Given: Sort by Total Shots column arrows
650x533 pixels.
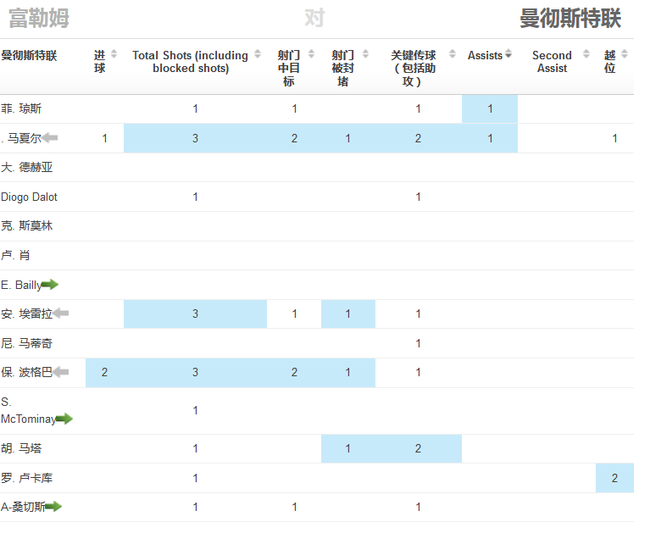Looking at the screenshot, I should (257, 54).
